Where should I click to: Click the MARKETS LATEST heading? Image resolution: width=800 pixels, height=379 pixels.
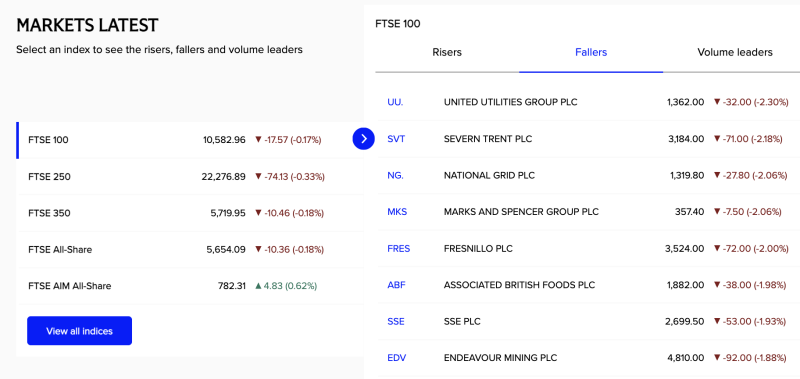(x=87, y=25)
